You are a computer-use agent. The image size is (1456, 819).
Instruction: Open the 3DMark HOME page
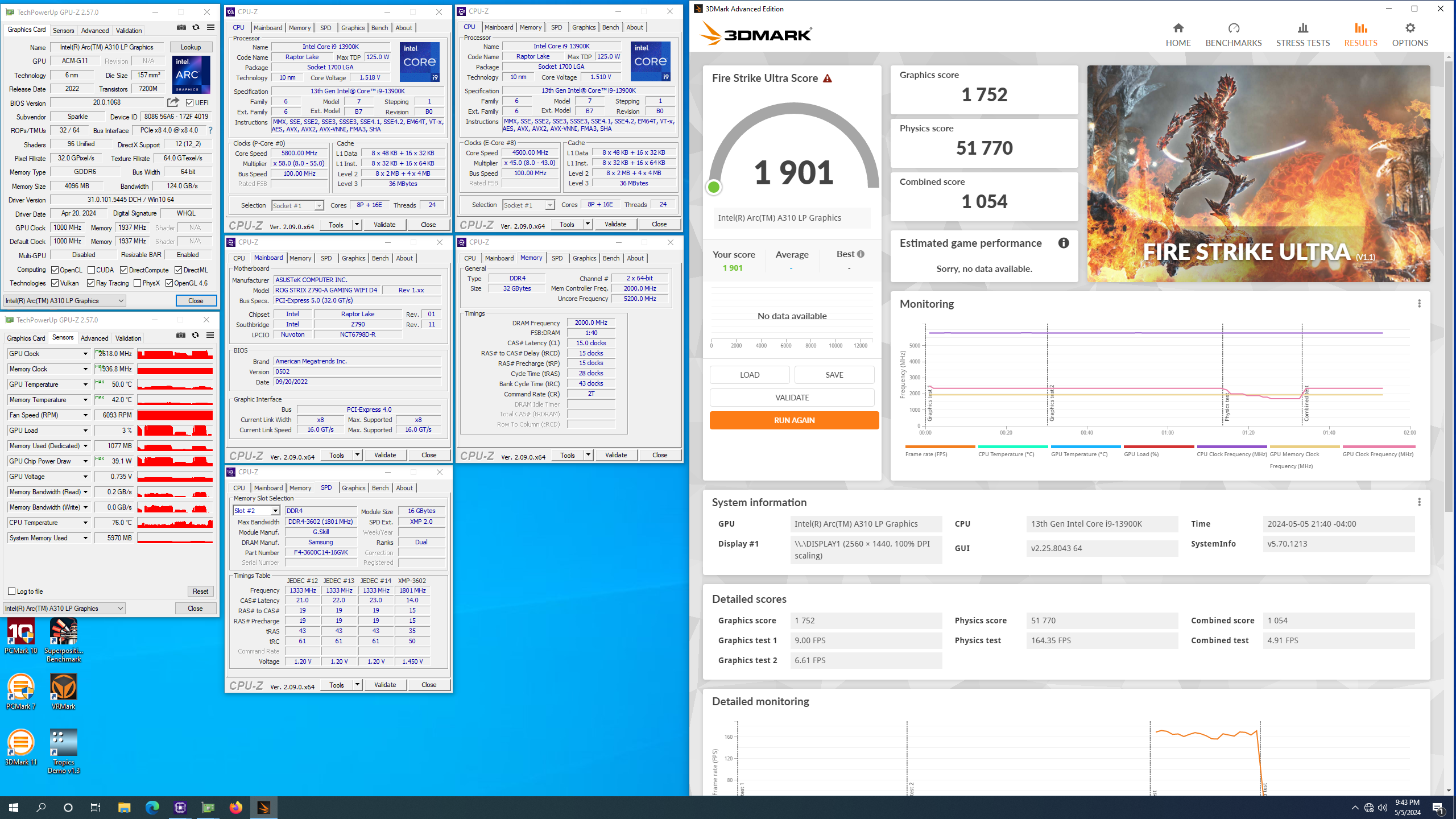[x=1178, y=35]
